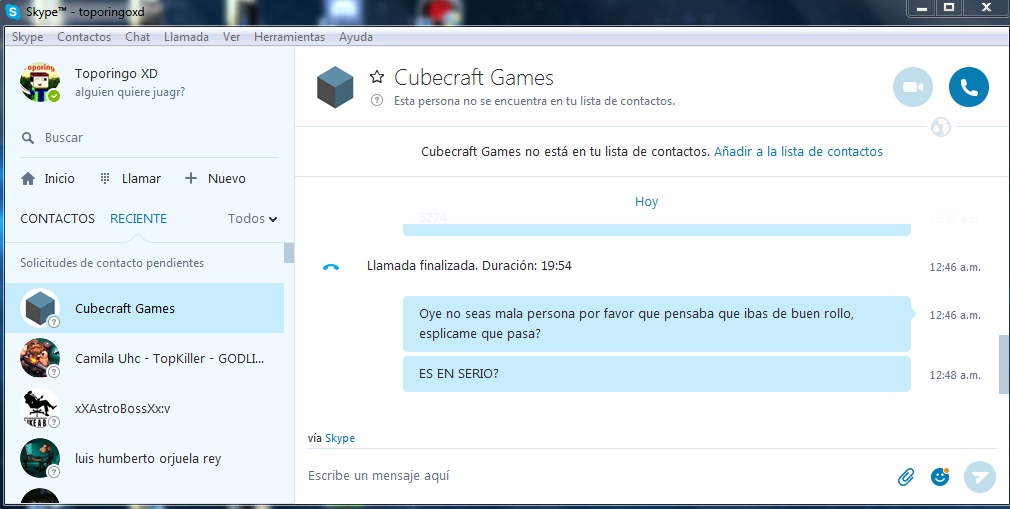The width and height of the screenshot is (1010, 509).
Task: Click the ES EN SERIO? message bubble
Action: [657, 374]
